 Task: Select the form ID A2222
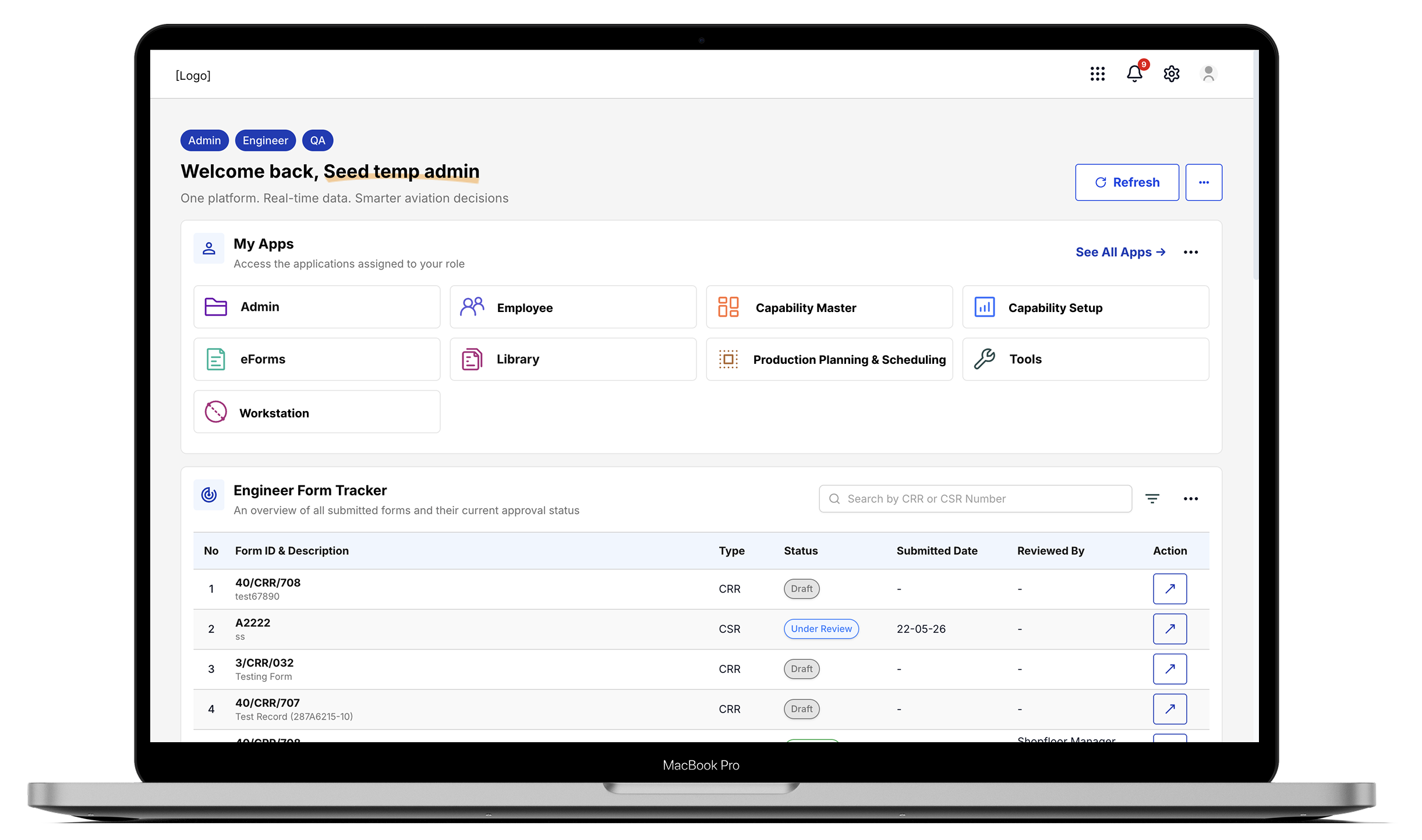[253, 623]
